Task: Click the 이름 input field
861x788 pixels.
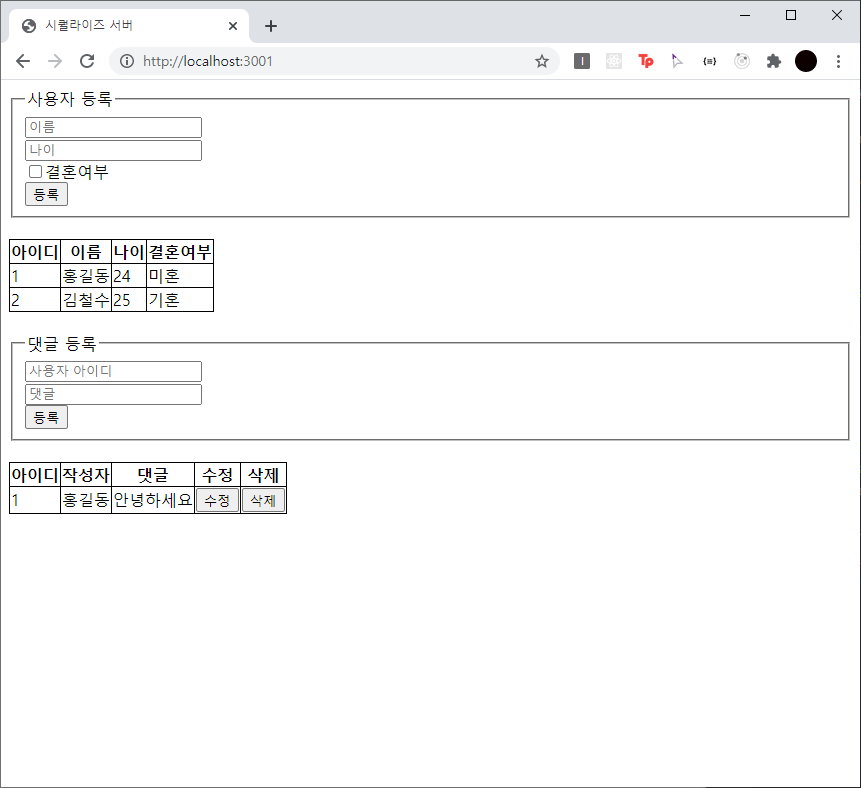Action: point(114,127)
